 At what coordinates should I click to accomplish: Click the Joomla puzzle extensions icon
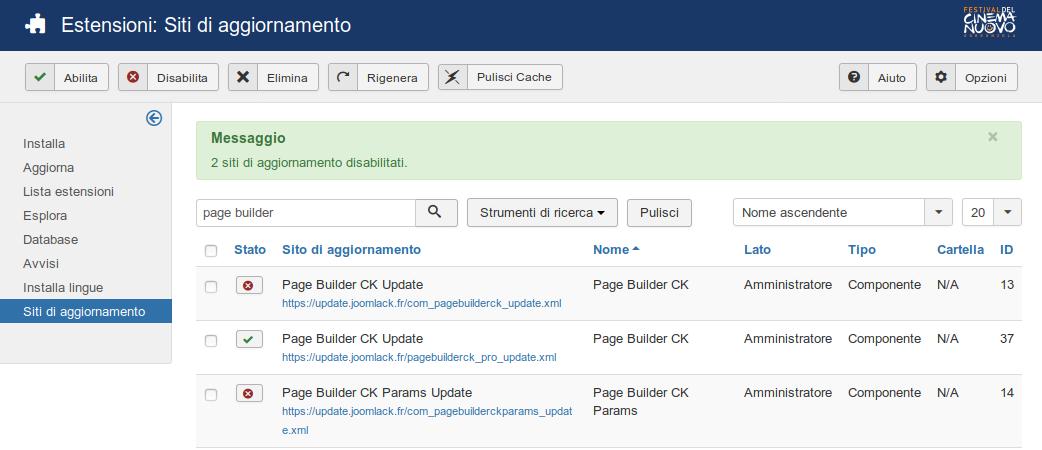pos(35,25)
